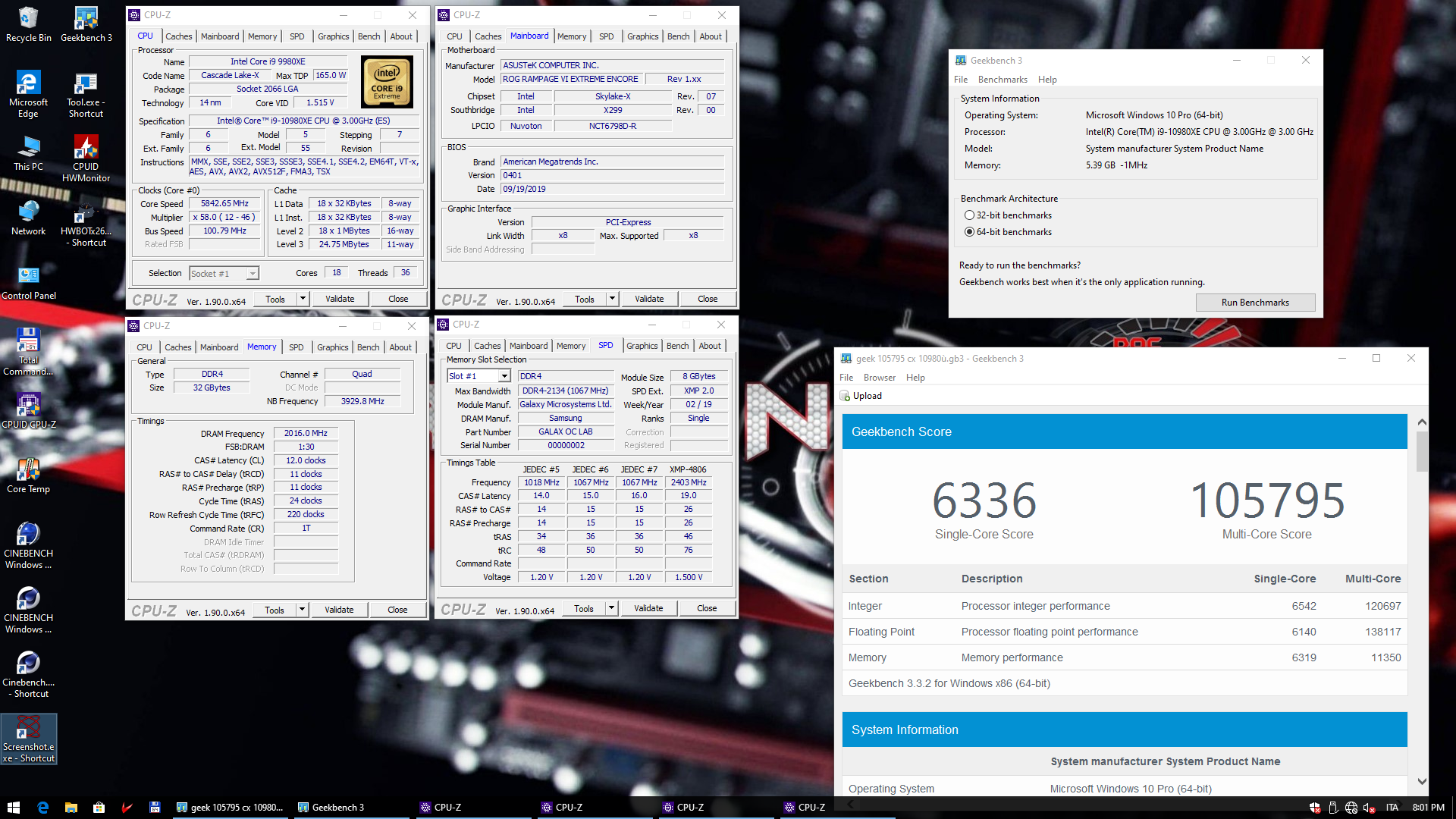Click the Core Speed value field
Screen dimensions: 1456x819
pos(224,203)
